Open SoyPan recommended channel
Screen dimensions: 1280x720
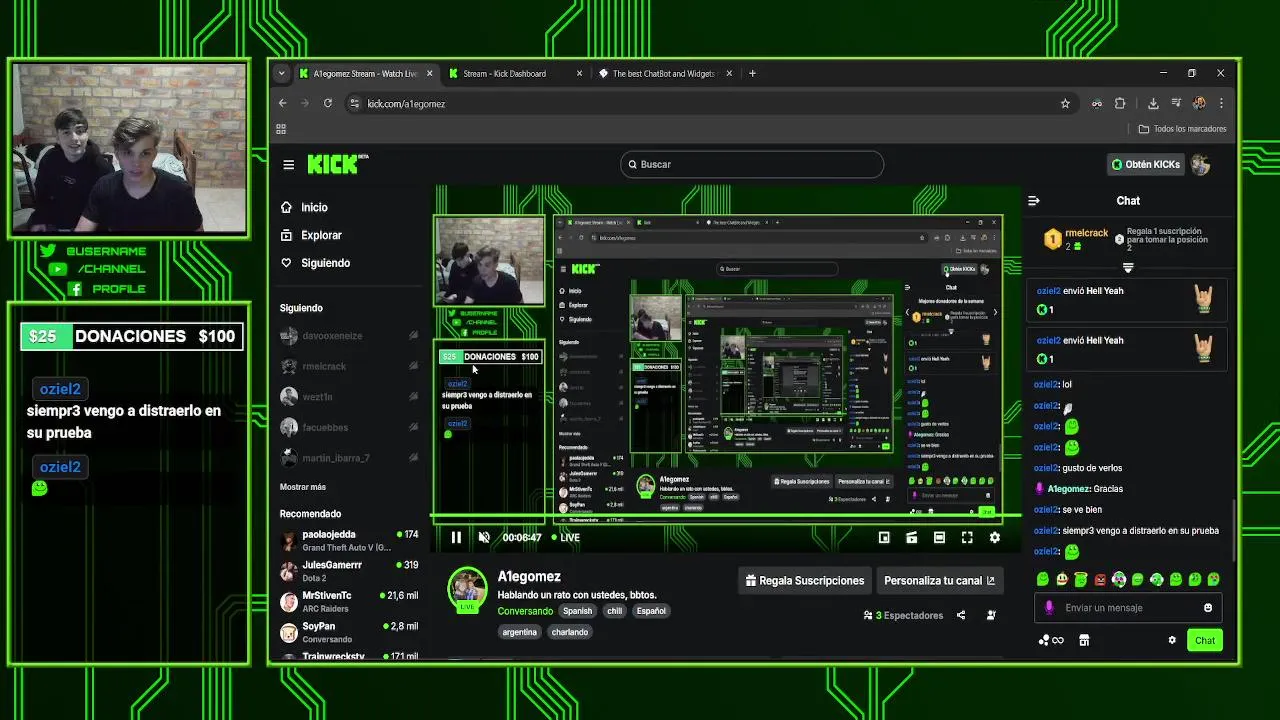349,632
